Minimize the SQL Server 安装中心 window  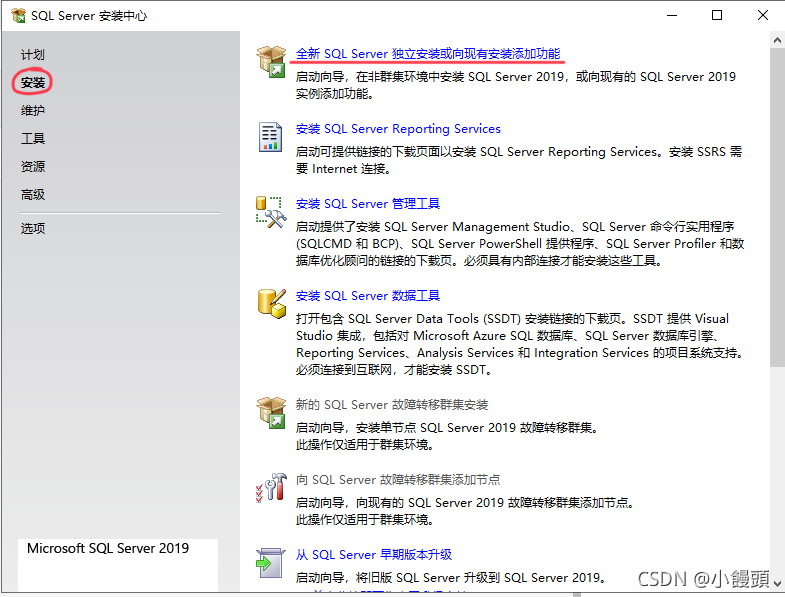672,16
